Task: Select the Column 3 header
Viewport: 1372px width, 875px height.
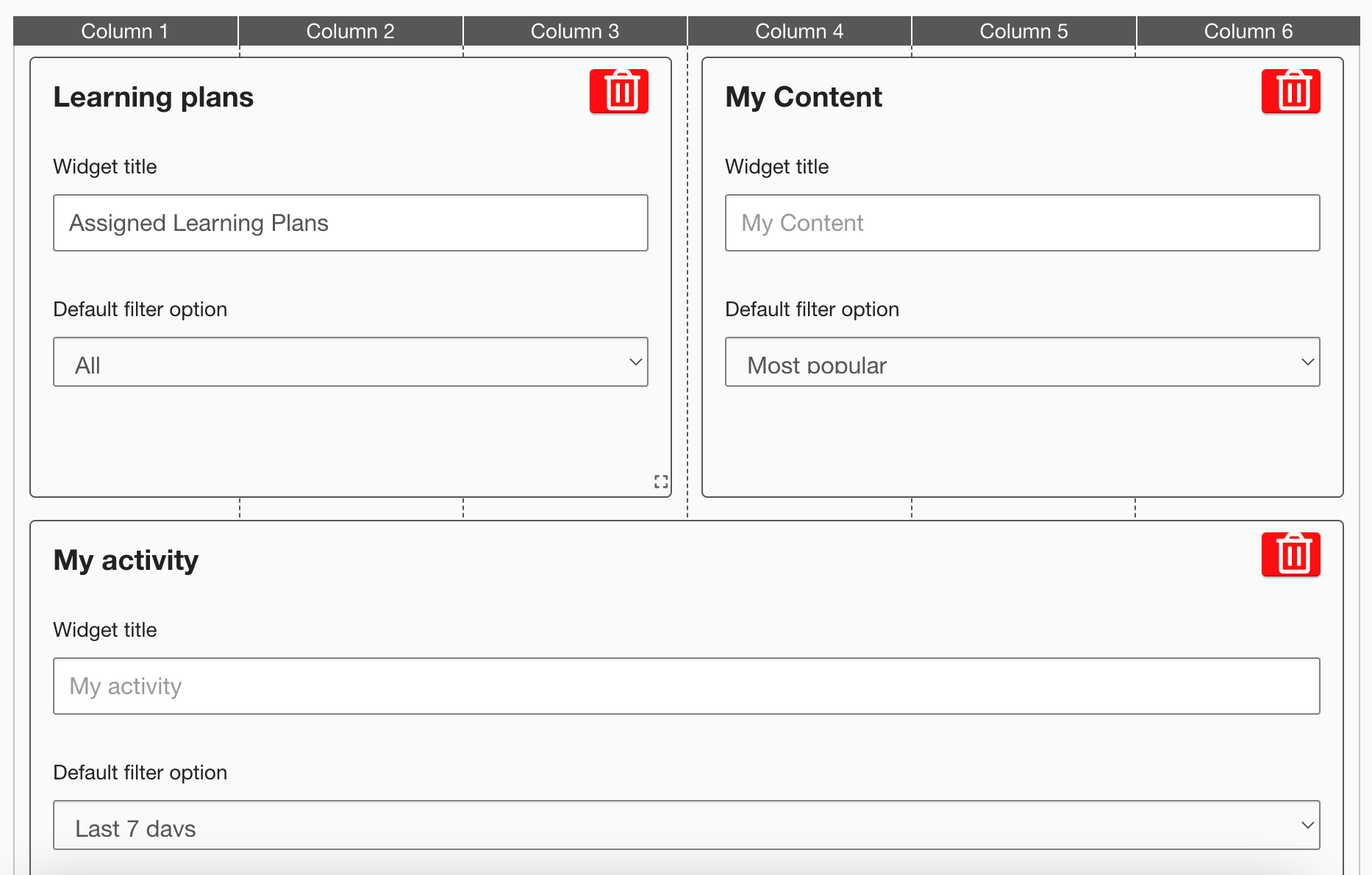Action: pyautogui.click(x=575, y=31)
